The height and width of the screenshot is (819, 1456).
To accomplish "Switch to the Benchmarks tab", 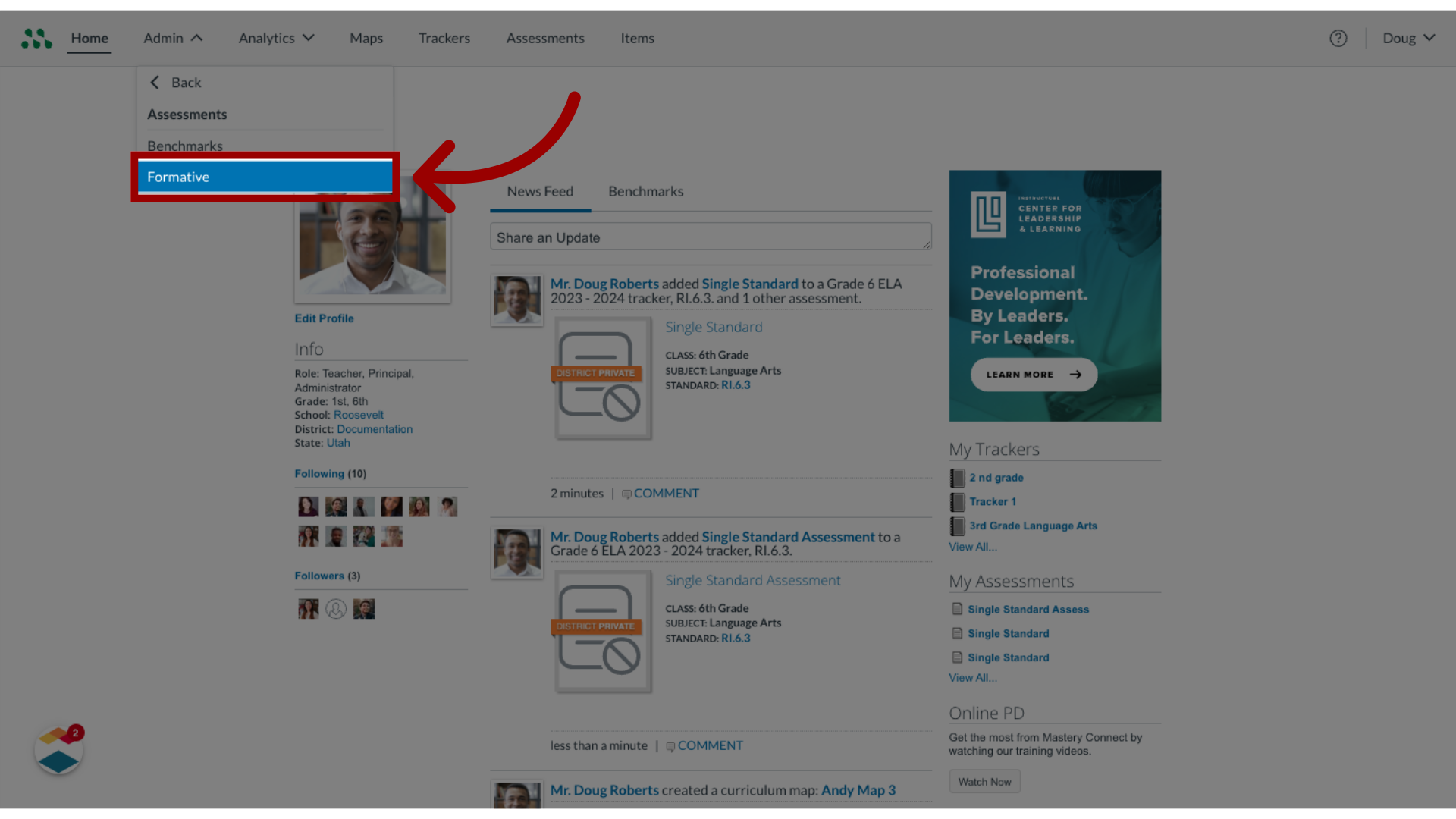I will tap(645, 191).
